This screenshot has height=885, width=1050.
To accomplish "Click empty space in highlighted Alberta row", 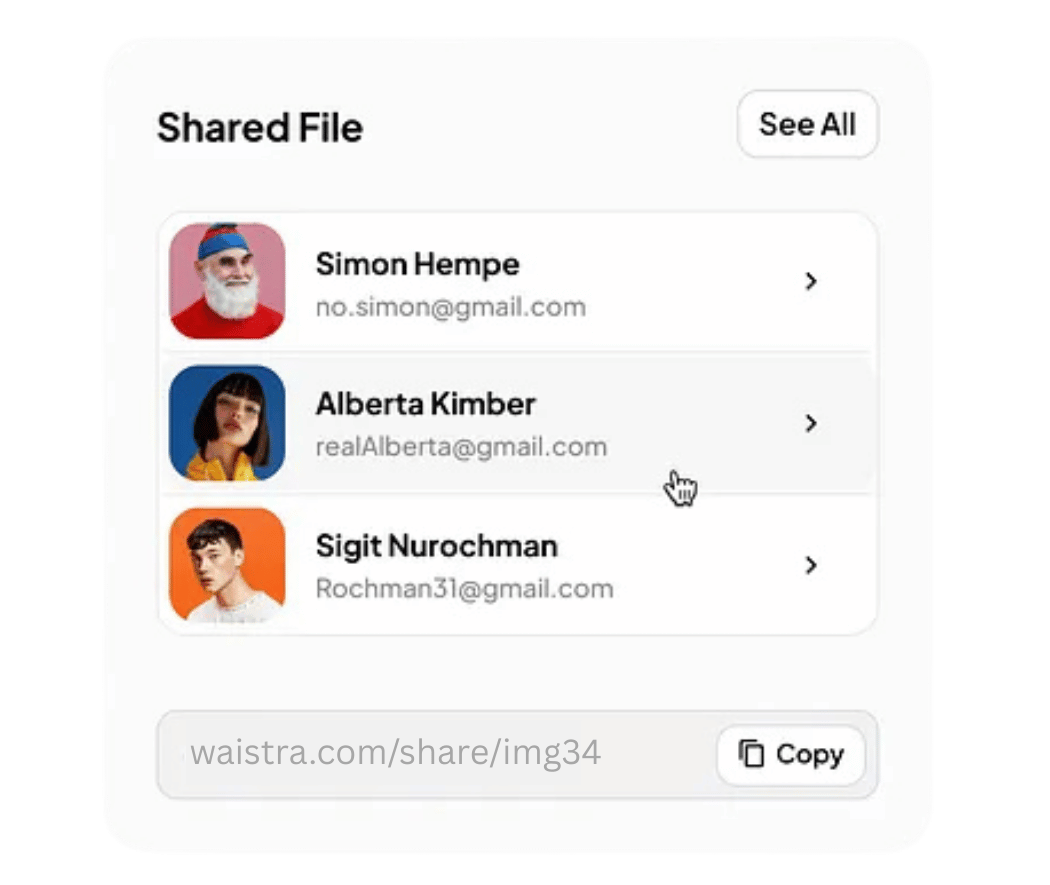I will tap(700, 410).
